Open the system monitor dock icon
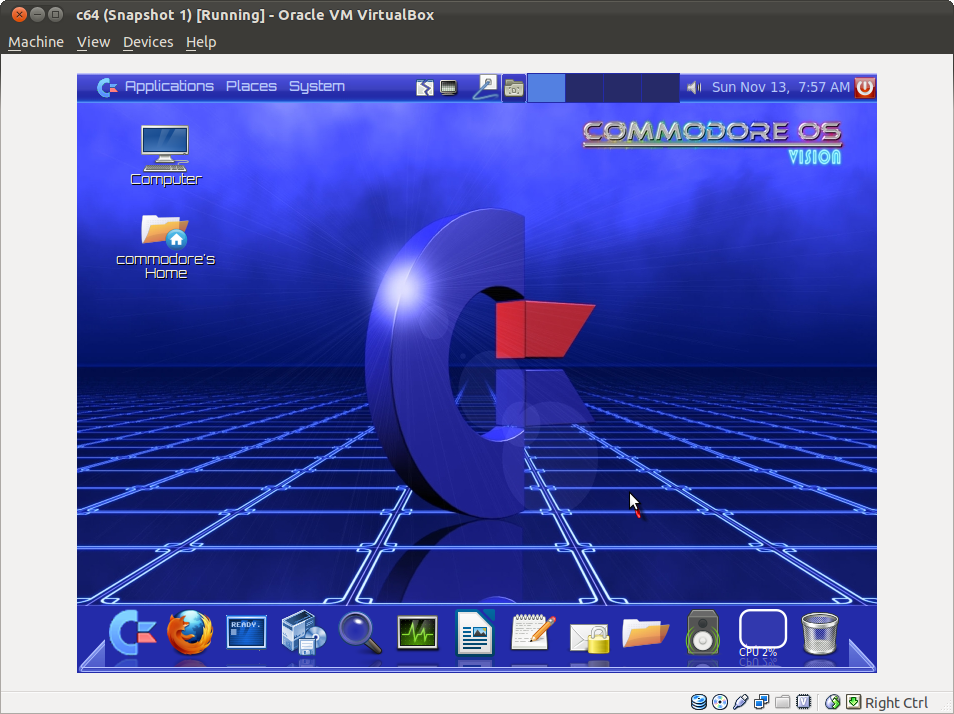The image size is (954, 714). [x=417, y=633]
